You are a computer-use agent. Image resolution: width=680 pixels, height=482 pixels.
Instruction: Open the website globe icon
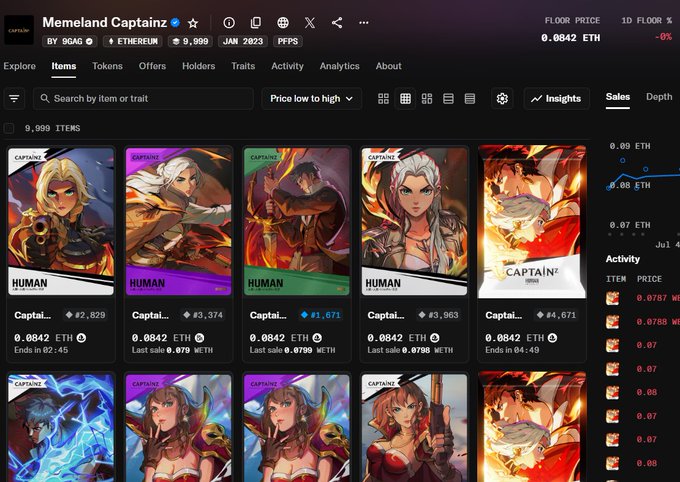283,23
